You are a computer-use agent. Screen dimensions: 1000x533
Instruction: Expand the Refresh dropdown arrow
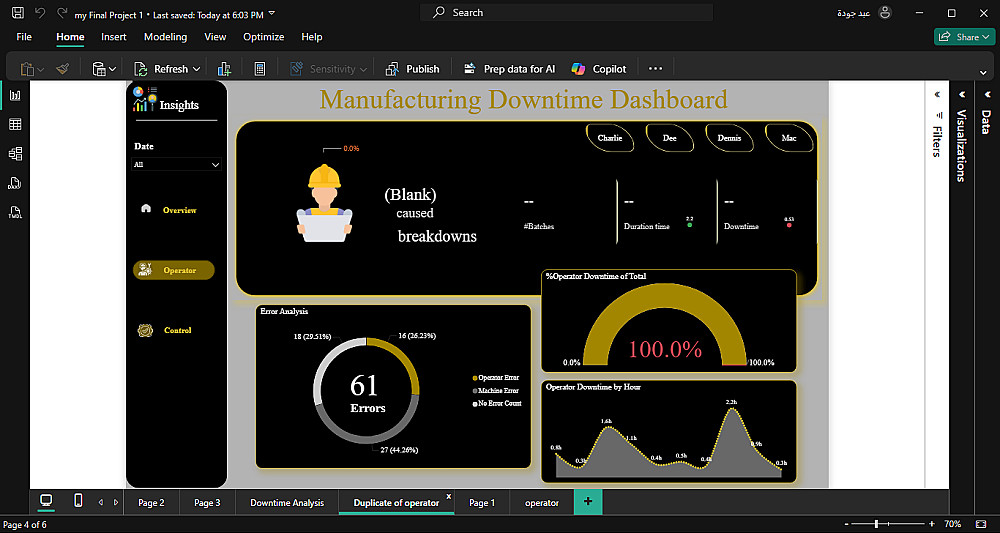click(196, 69)
